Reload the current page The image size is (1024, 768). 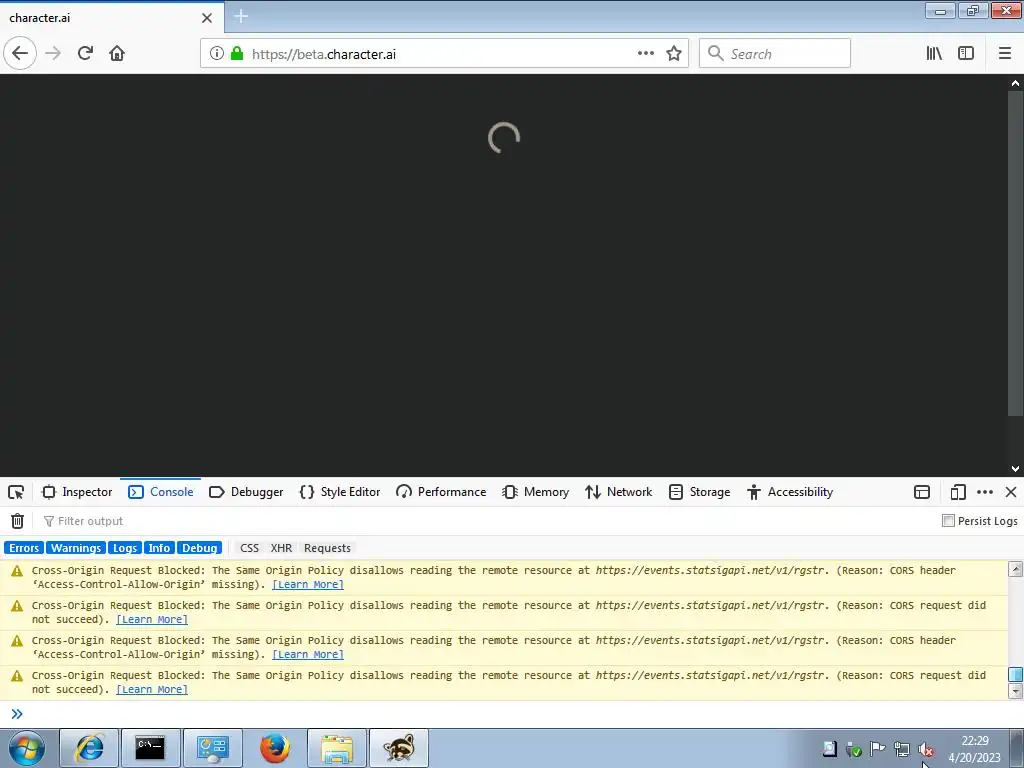(x=85, y=54)
